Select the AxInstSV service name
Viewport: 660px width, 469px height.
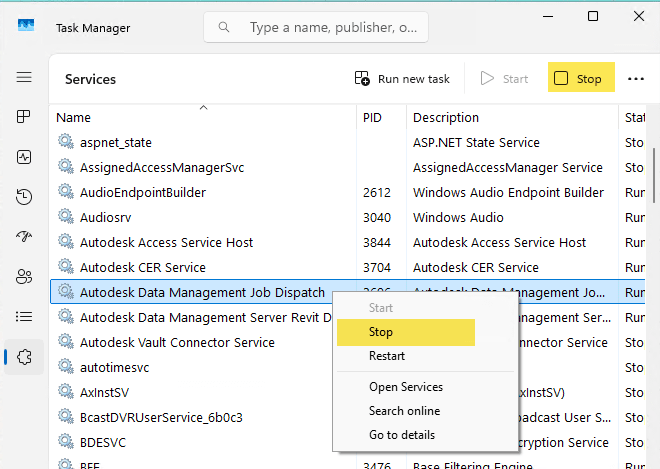[x=104, y=393]
